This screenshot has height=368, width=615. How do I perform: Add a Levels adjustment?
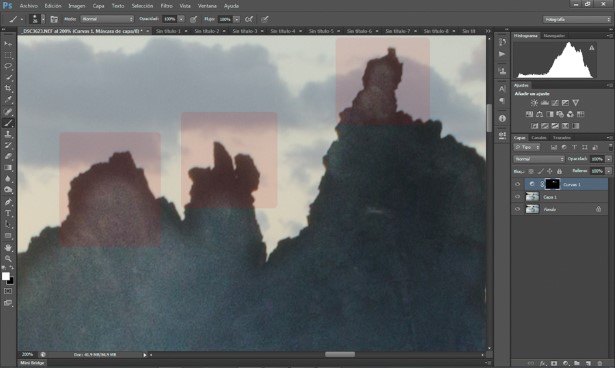544,103
